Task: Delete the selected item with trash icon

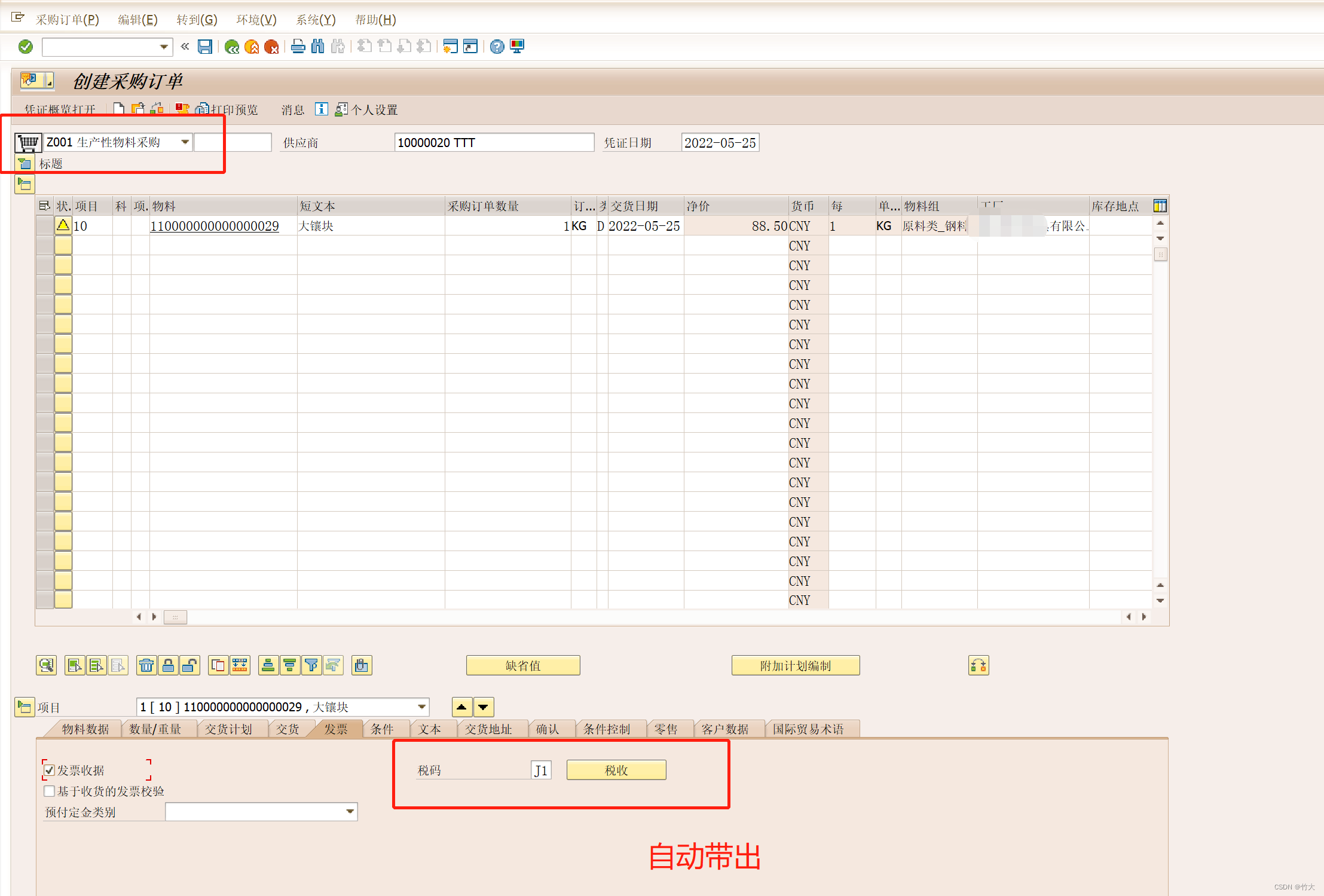Action: pos(146,665)
